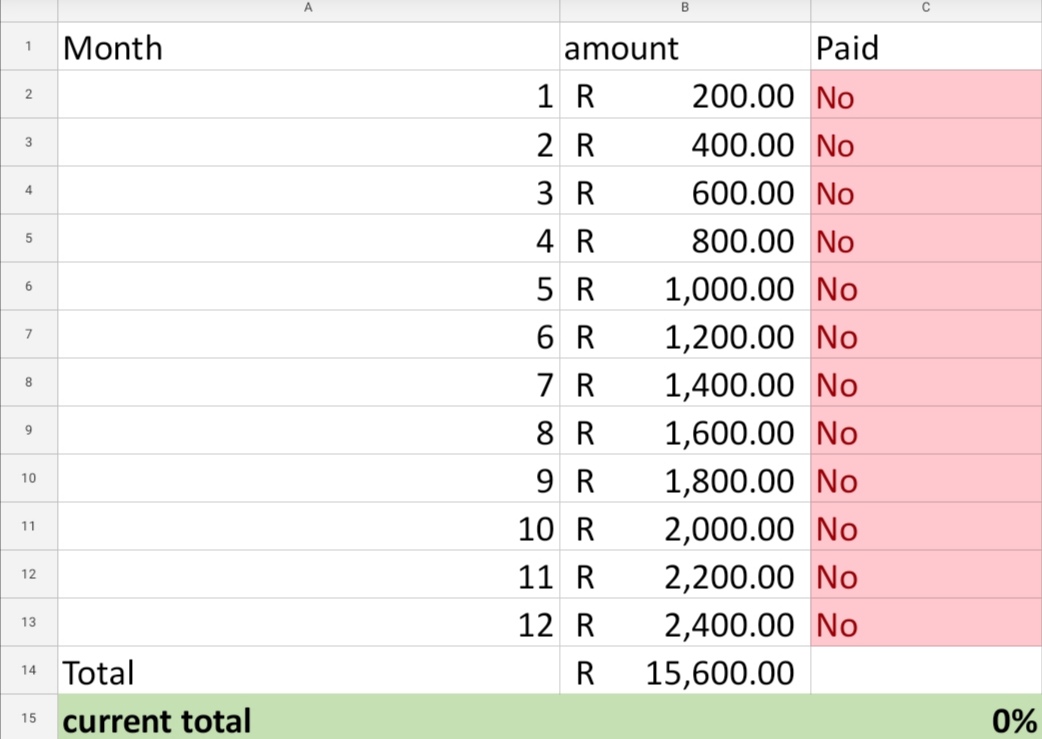The height and width of the screenshot is (739, 1042).
Task: Select the row 1 header
Action: tap(29, 47)
